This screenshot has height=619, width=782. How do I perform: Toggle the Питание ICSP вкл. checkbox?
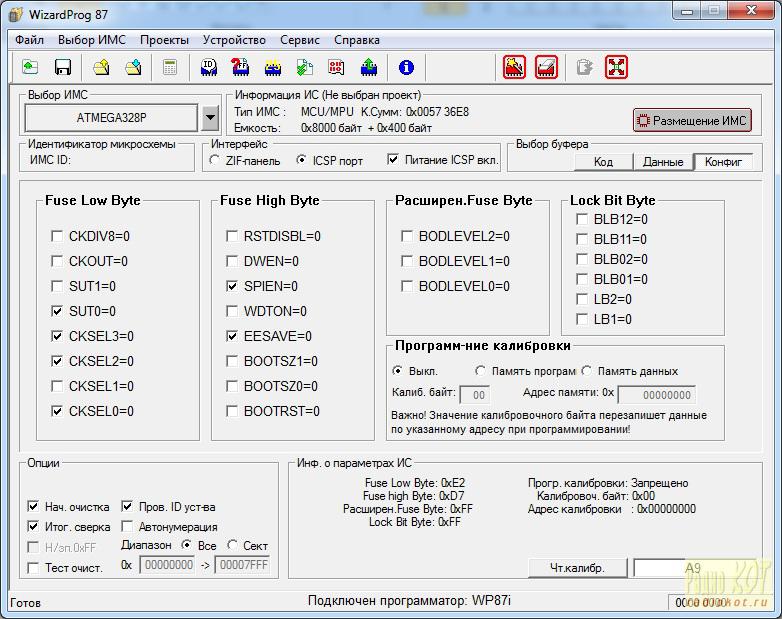click(x=393, y=160)
